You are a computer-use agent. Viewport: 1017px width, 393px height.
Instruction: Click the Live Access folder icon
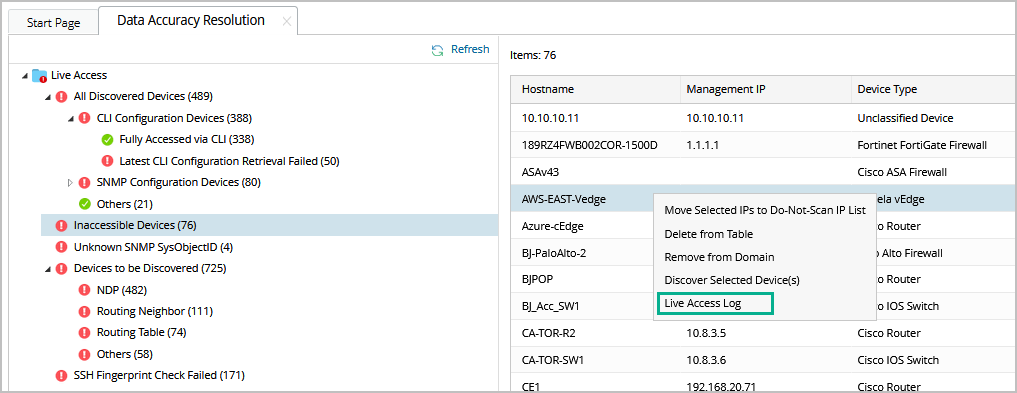(40, 75)
